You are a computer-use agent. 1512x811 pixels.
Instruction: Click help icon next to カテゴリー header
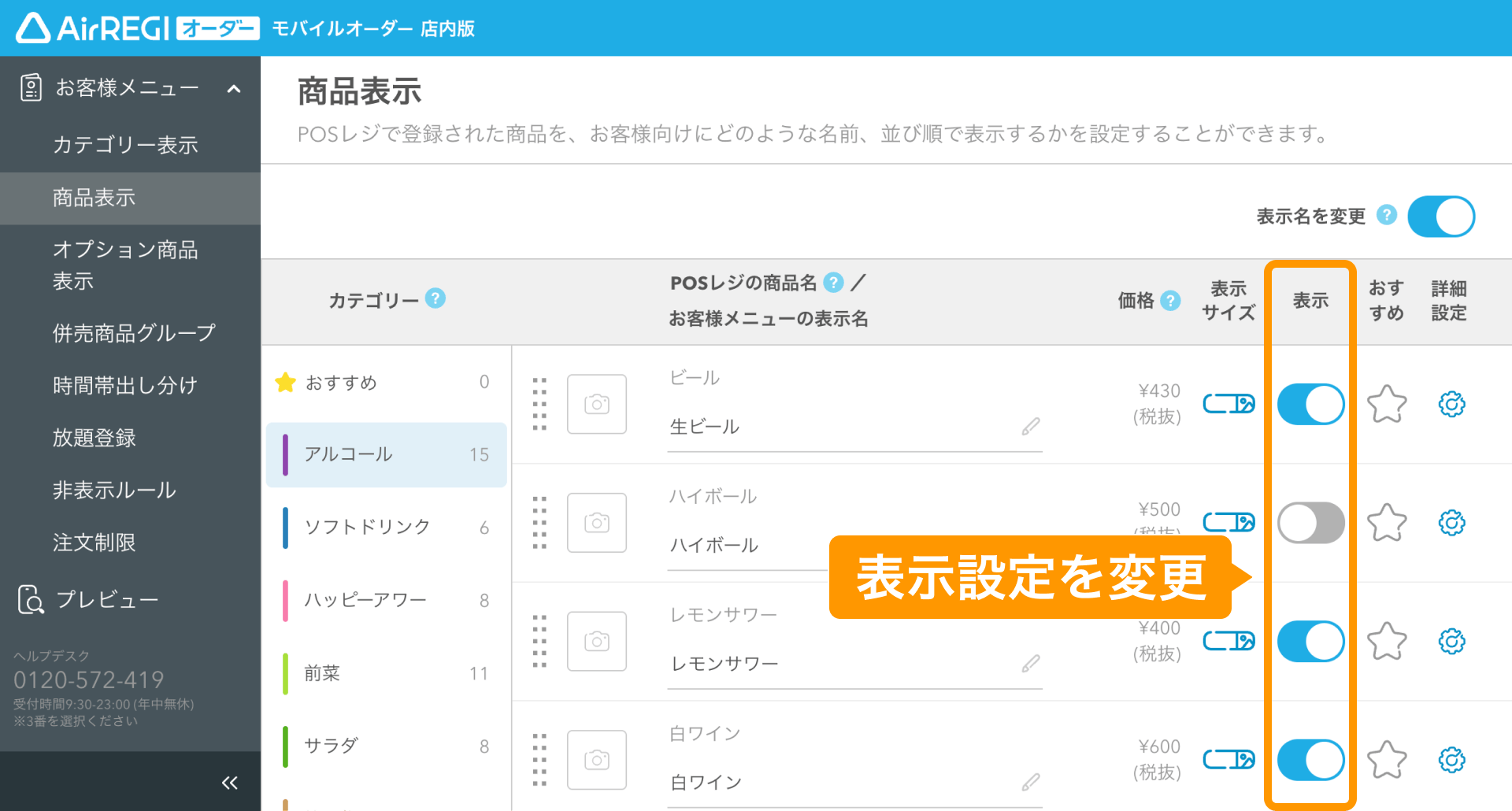click(x=435, y=298)
